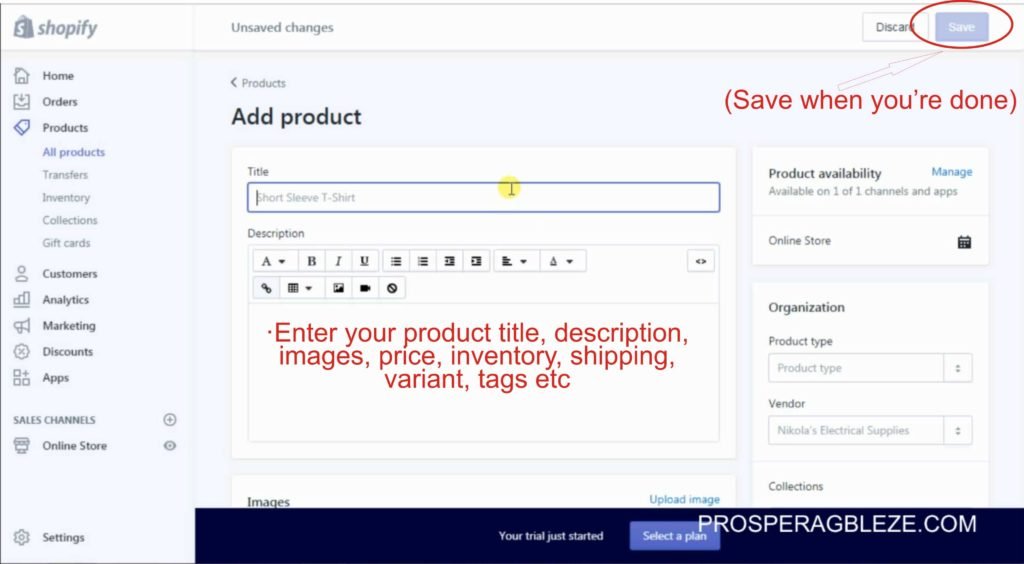View online store via eye icon
The width and height of the screenshot is (1024, 564).
pyautogui.click(x=170, y=446)
